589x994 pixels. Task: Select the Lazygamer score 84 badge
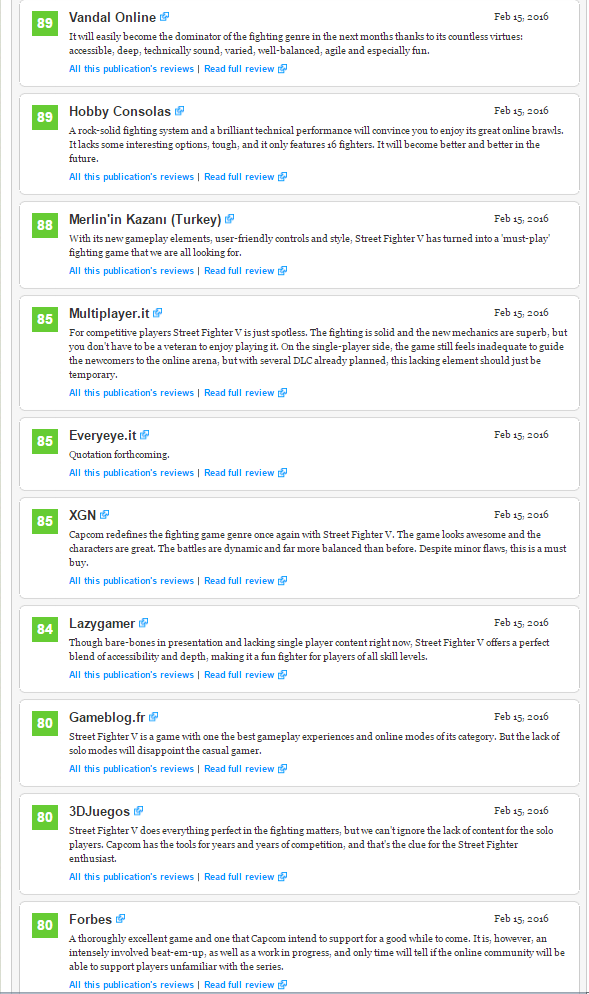point(44,629)
